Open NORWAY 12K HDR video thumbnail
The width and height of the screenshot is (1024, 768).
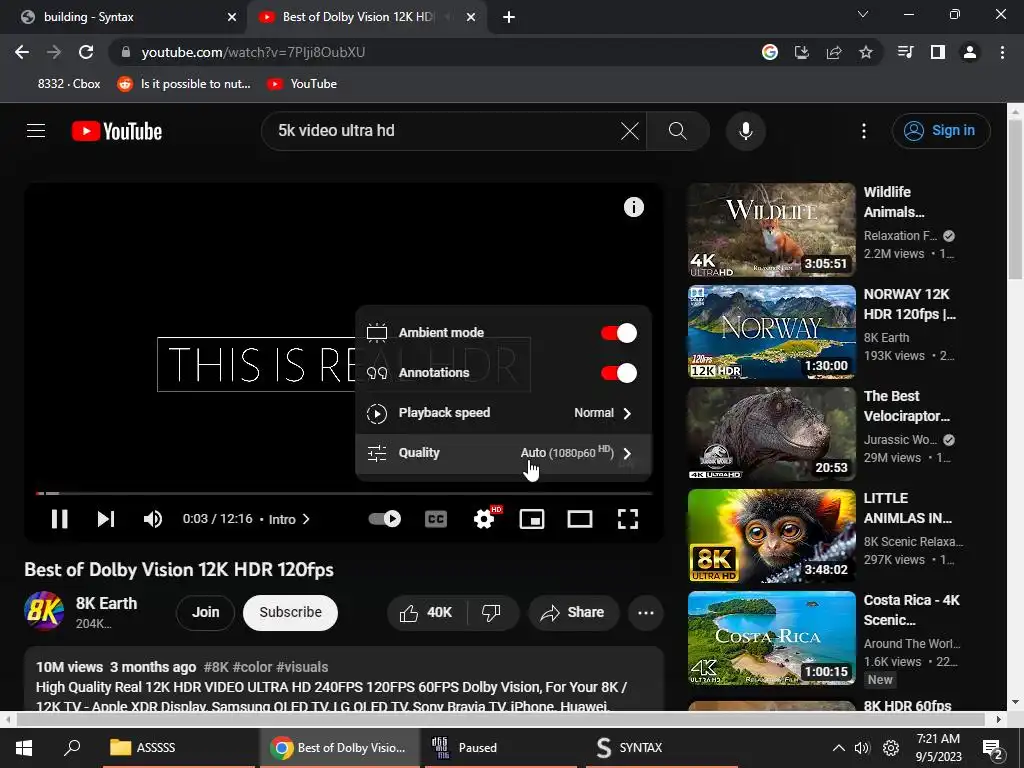coord(771,332)
